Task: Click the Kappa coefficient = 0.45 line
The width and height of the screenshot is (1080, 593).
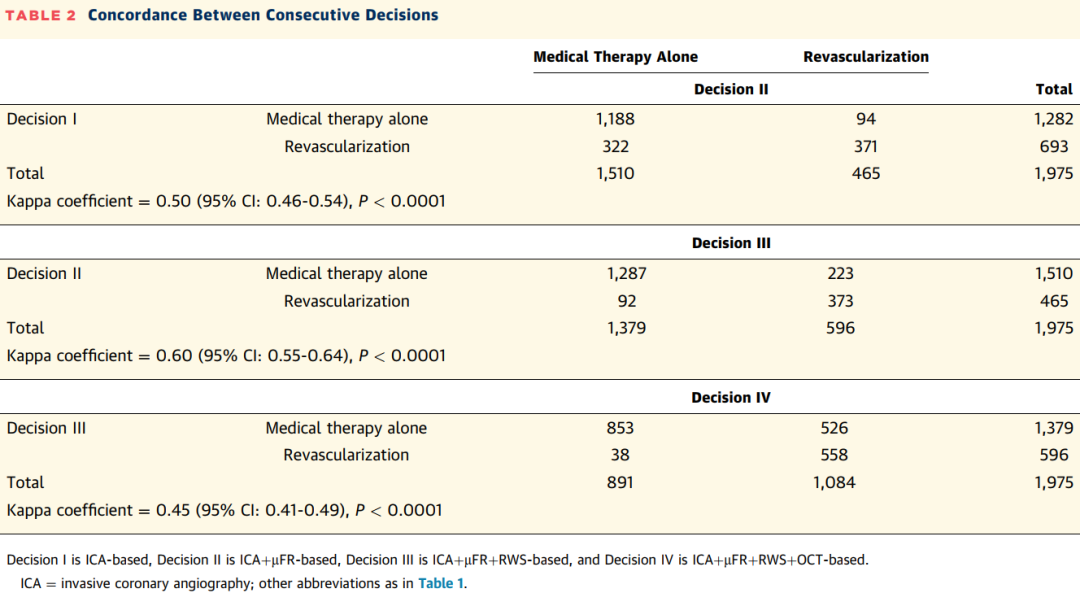Action: point(224,510)
